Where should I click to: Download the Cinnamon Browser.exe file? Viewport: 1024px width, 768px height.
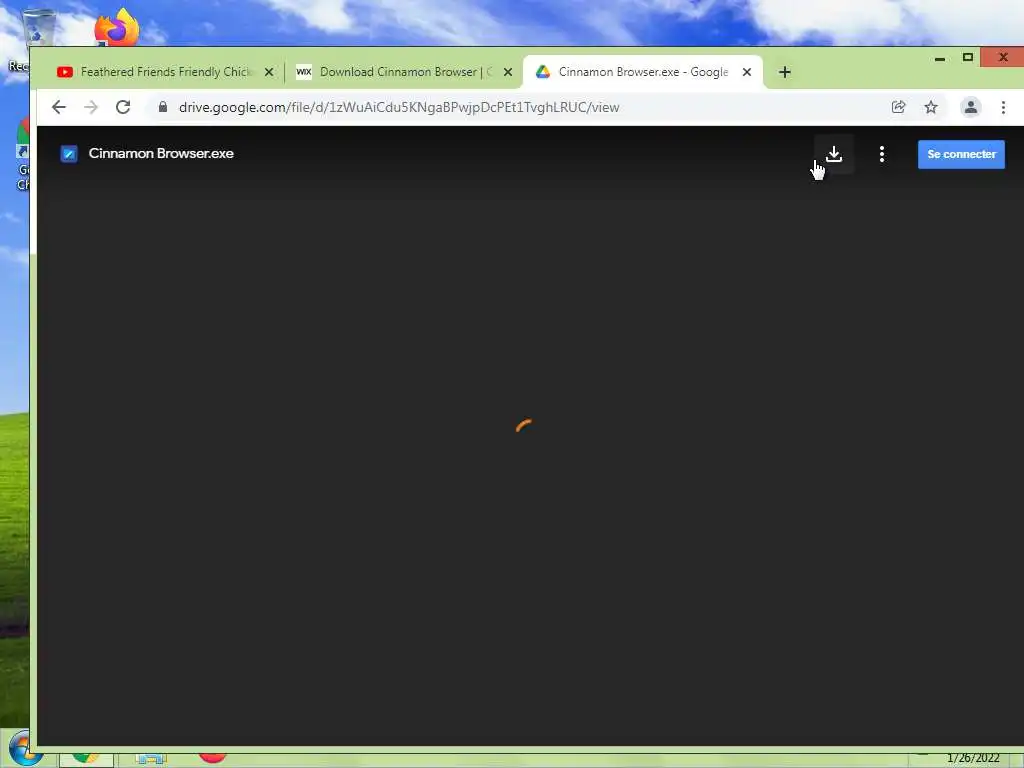(834, 154)
